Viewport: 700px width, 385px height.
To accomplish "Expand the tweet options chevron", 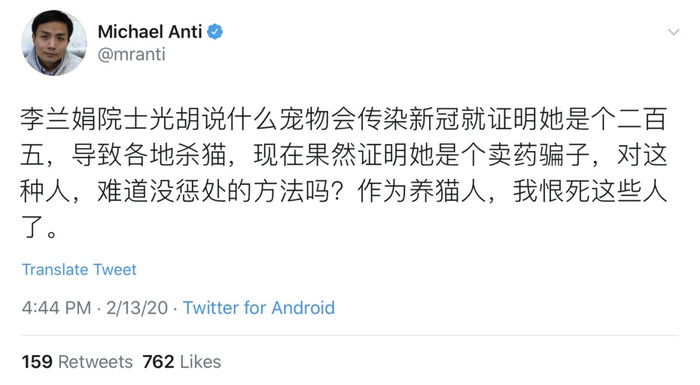I will point(673,32).
